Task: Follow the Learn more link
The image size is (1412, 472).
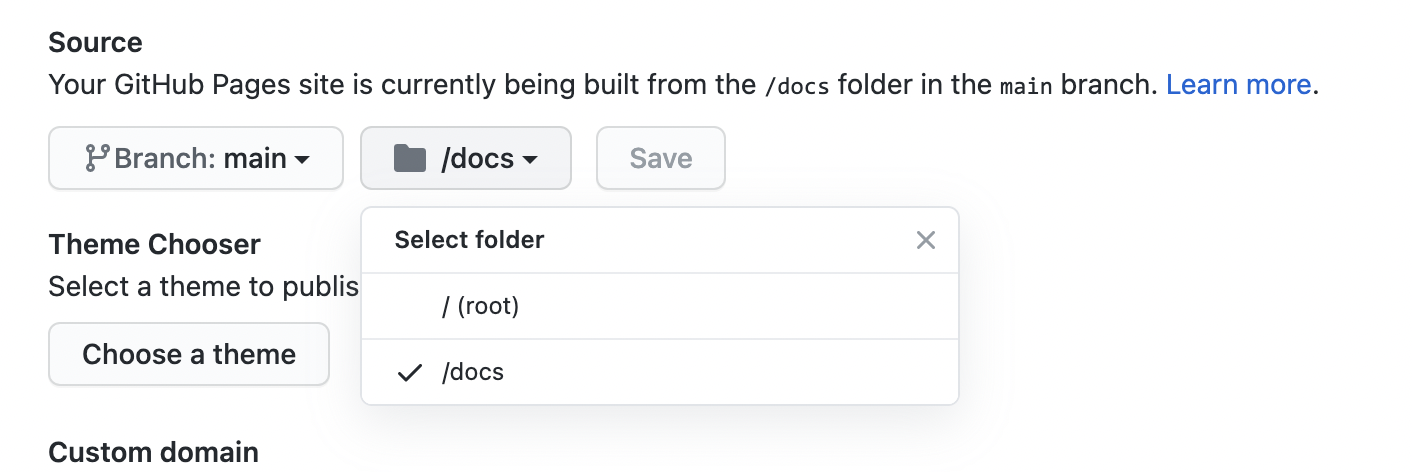Action: coord(1238,85)
